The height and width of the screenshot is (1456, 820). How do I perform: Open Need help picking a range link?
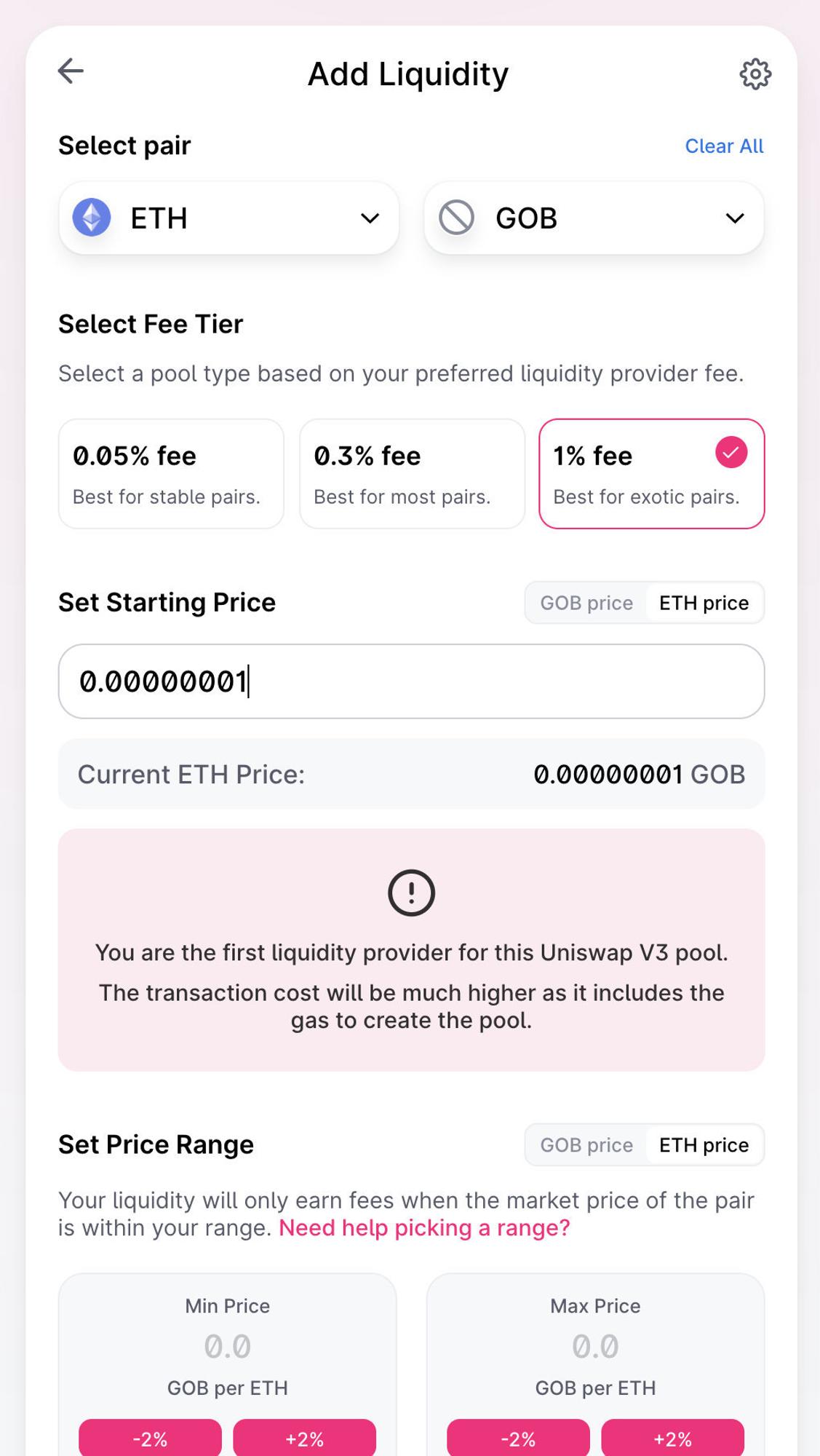coord(424,1228)
